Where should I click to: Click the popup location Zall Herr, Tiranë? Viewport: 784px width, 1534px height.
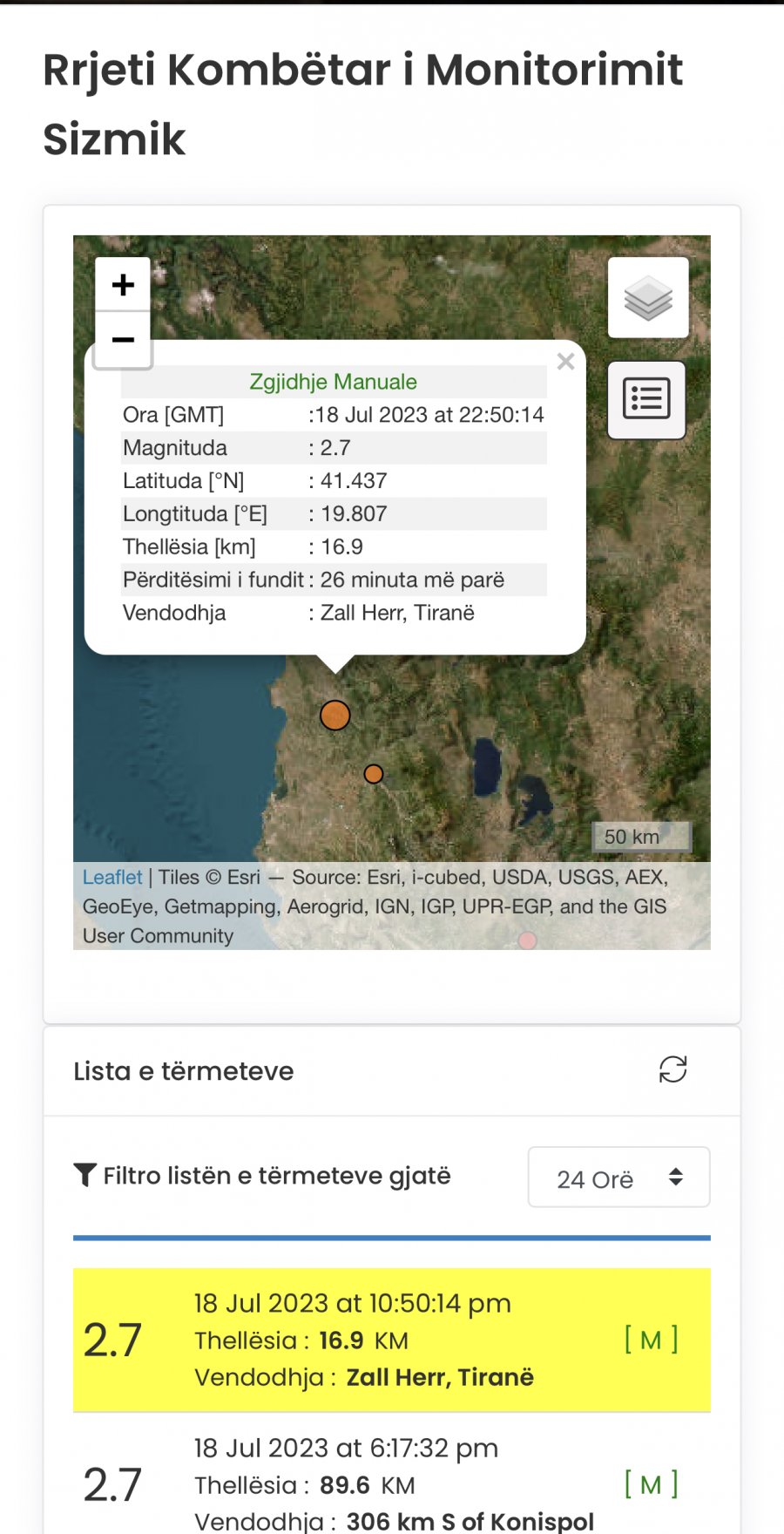[397, 614]
